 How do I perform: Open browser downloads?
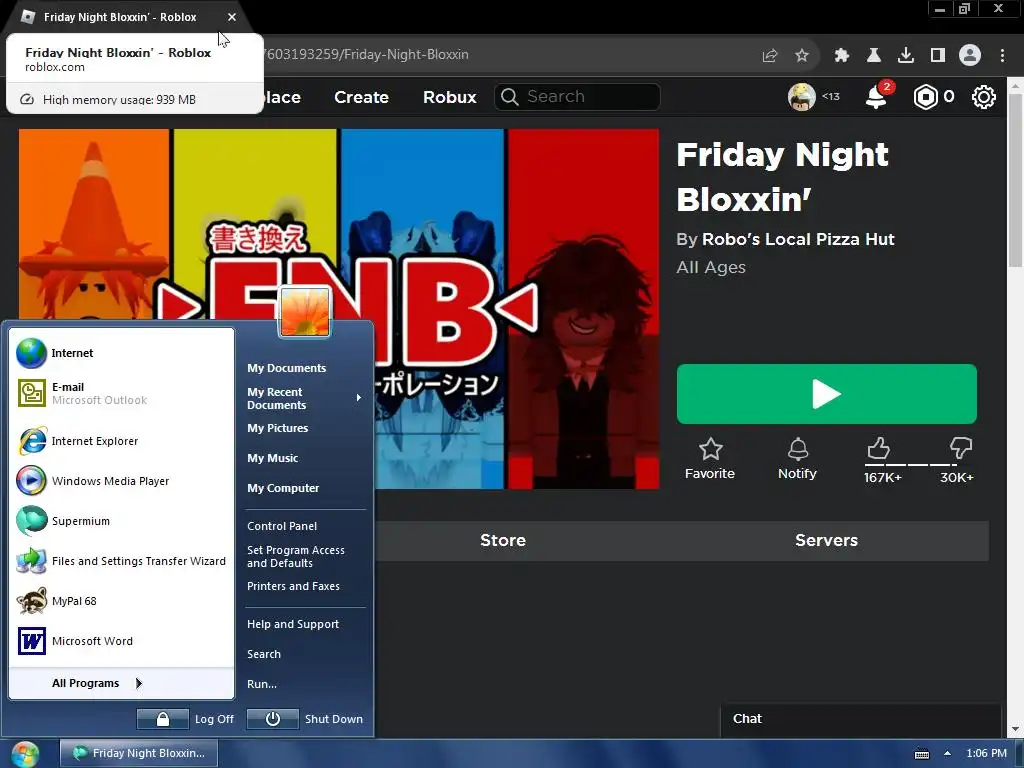pos(906,56)
